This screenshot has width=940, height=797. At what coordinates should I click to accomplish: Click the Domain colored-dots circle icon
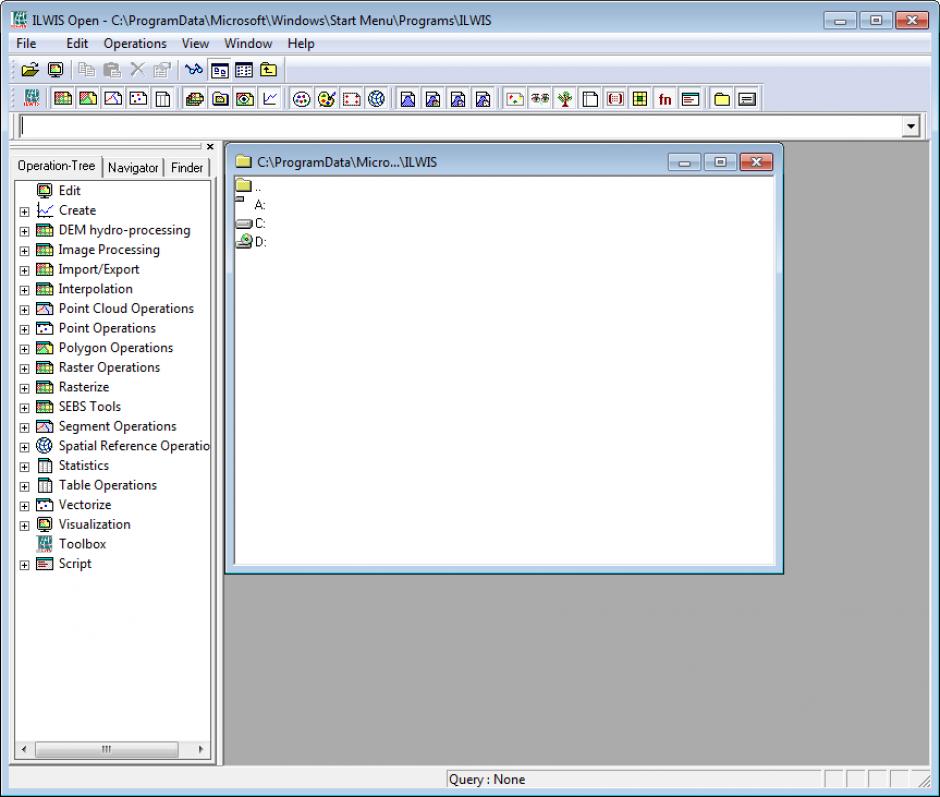click(x=302, y=99)
